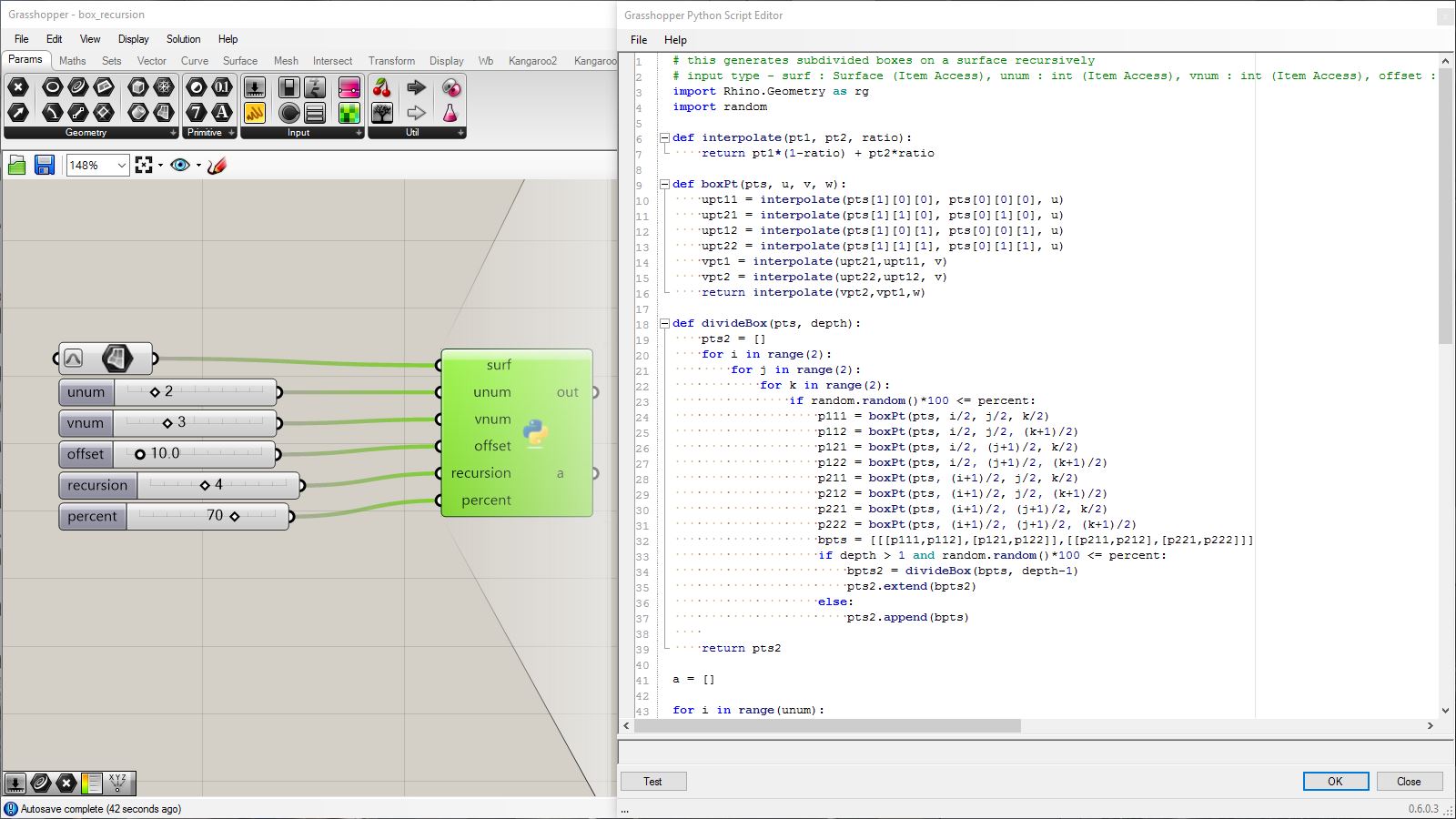Click the Zoom Extents icon

tap(144, 165)
